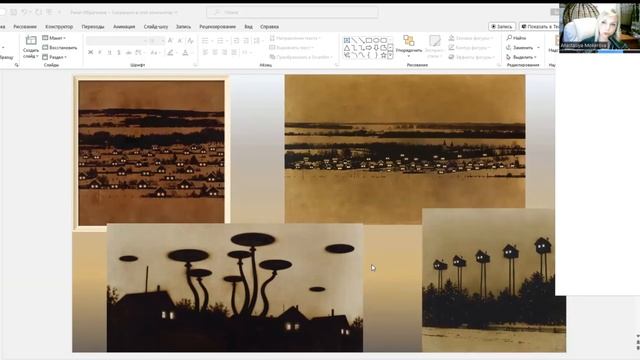Toggle center text alignment
Image resolution: width=640 pixels, height=360 pixels.
pyautogui.click(x=215, y=52)
